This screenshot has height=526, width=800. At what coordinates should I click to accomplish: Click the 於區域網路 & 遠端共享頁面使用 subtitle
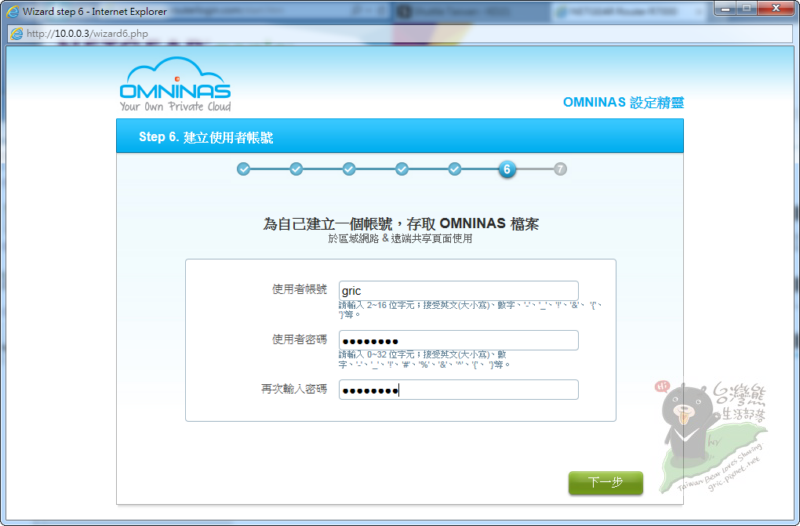400,238
